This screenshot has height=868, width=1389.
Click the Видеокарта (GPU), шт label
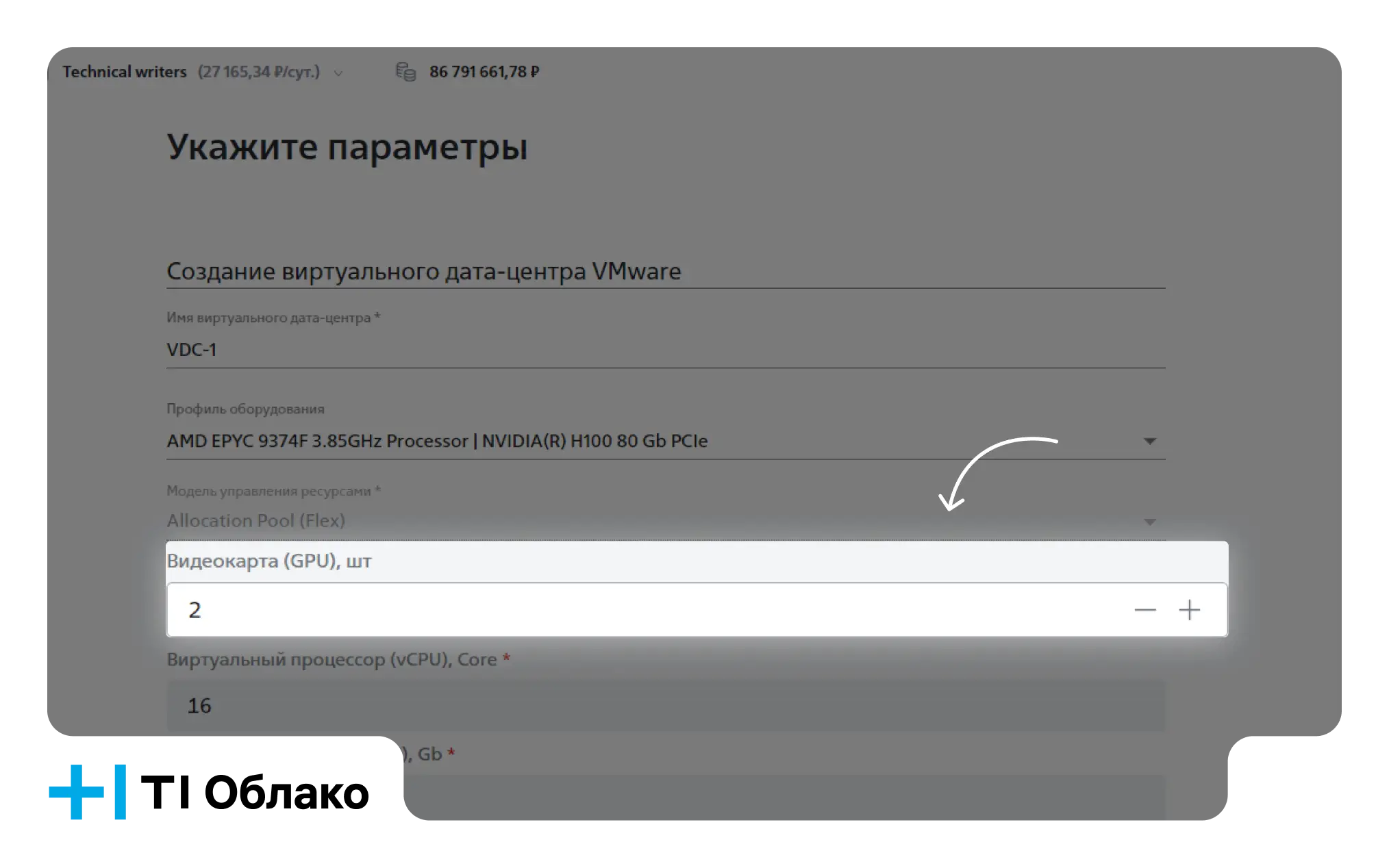click(x=269, y=561)
